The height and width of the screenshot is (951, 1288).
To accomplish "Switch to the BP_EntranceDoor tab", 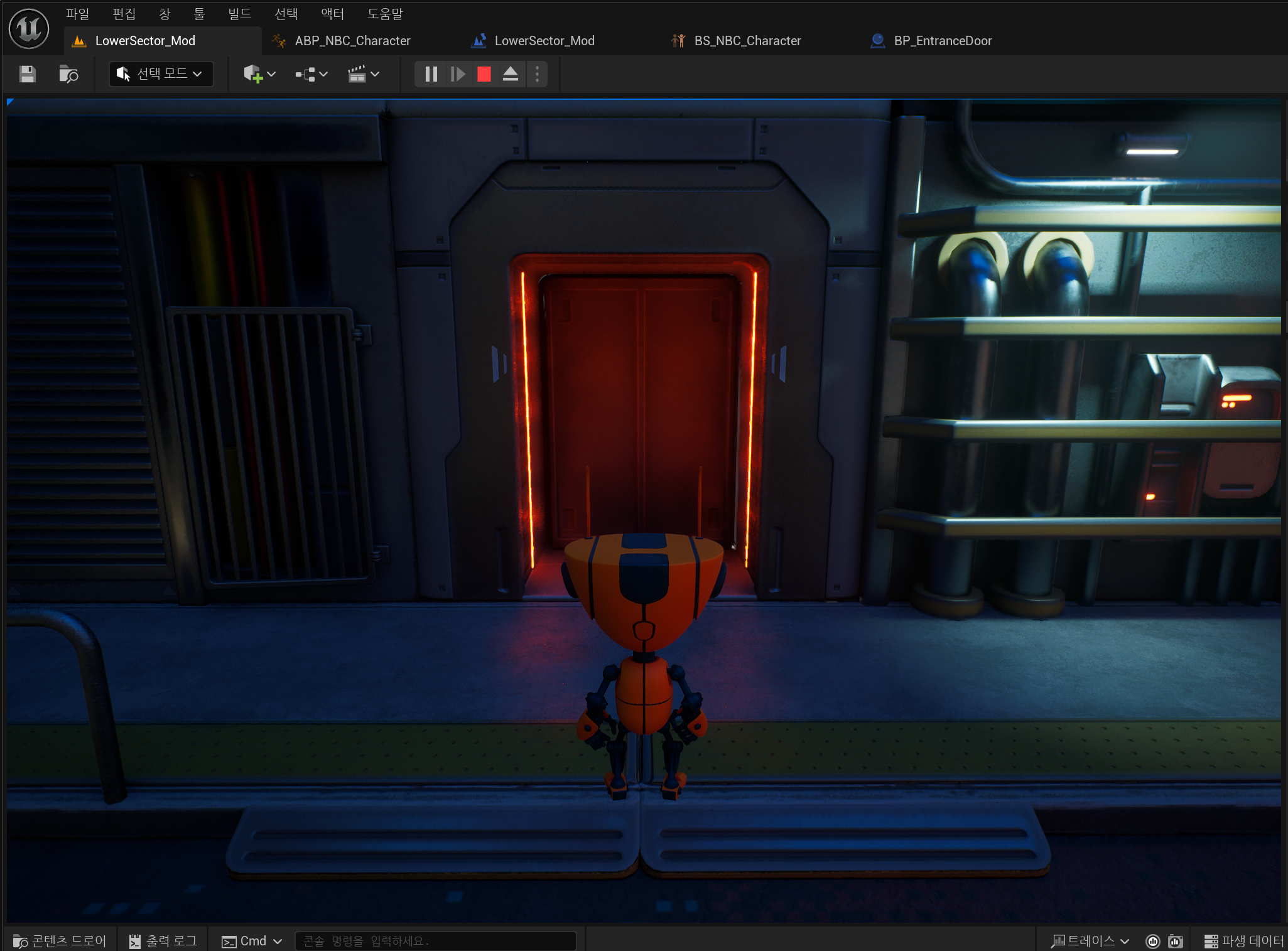I will [x=942, y=41].
